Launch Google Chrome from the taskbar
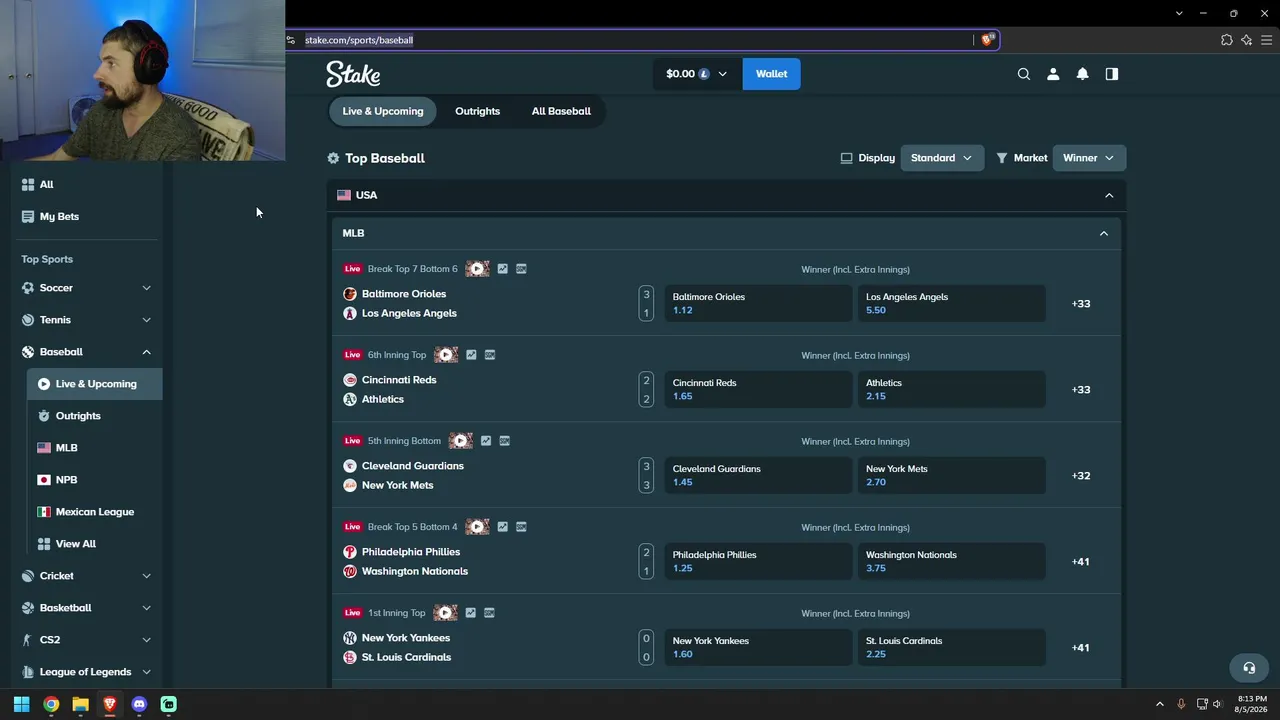Screen dimensions: 1280x720 pyautogui.click(x=51, y=704)
